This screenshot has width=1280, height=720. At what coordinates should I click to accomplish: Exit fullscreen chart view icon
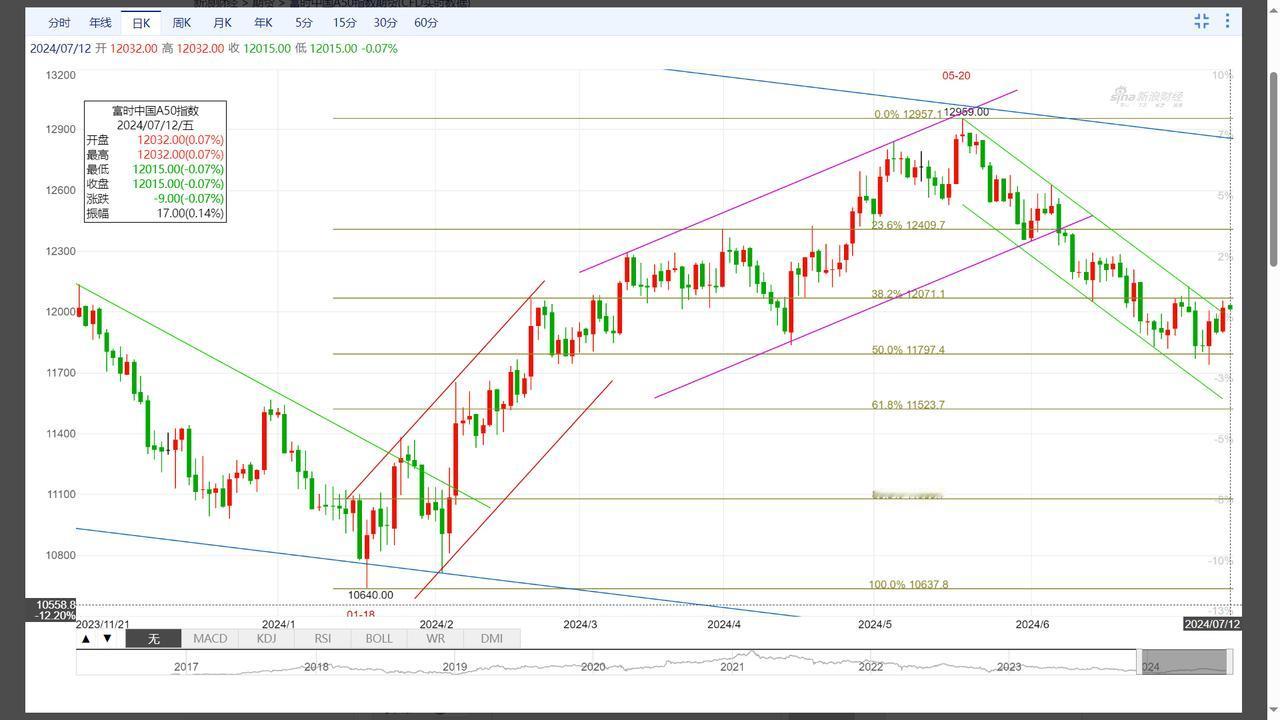point(1201,21)
